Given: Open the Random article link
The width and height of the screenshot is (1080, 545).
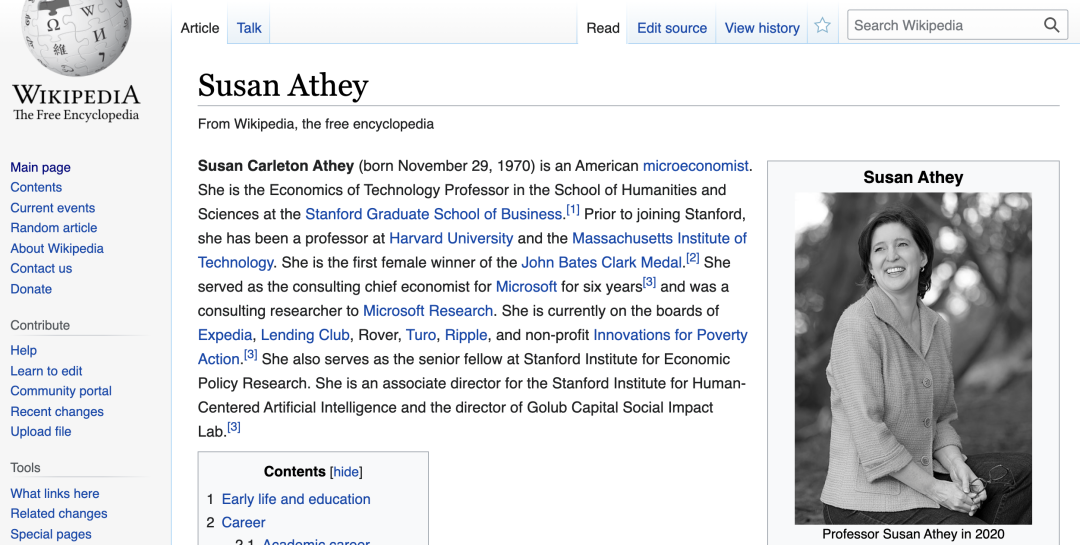Looking at the screenshot, I should [x=54, y=228].
